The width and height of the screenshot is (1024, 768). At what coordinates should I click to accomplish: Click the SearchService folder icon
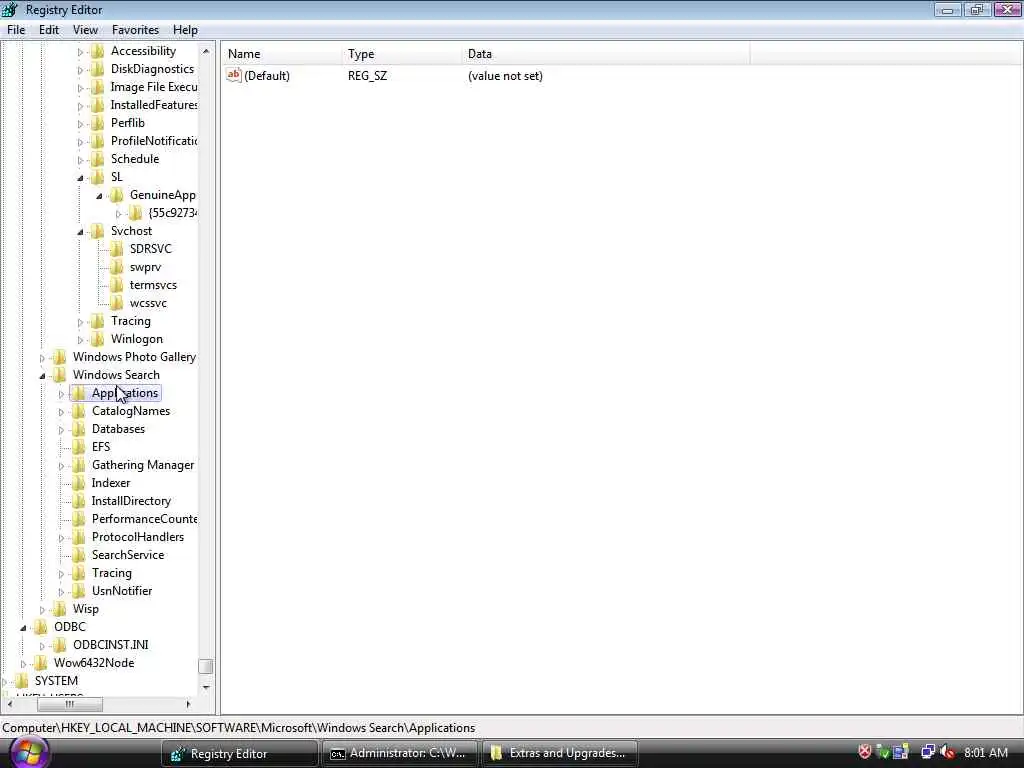tap(78, 554)
